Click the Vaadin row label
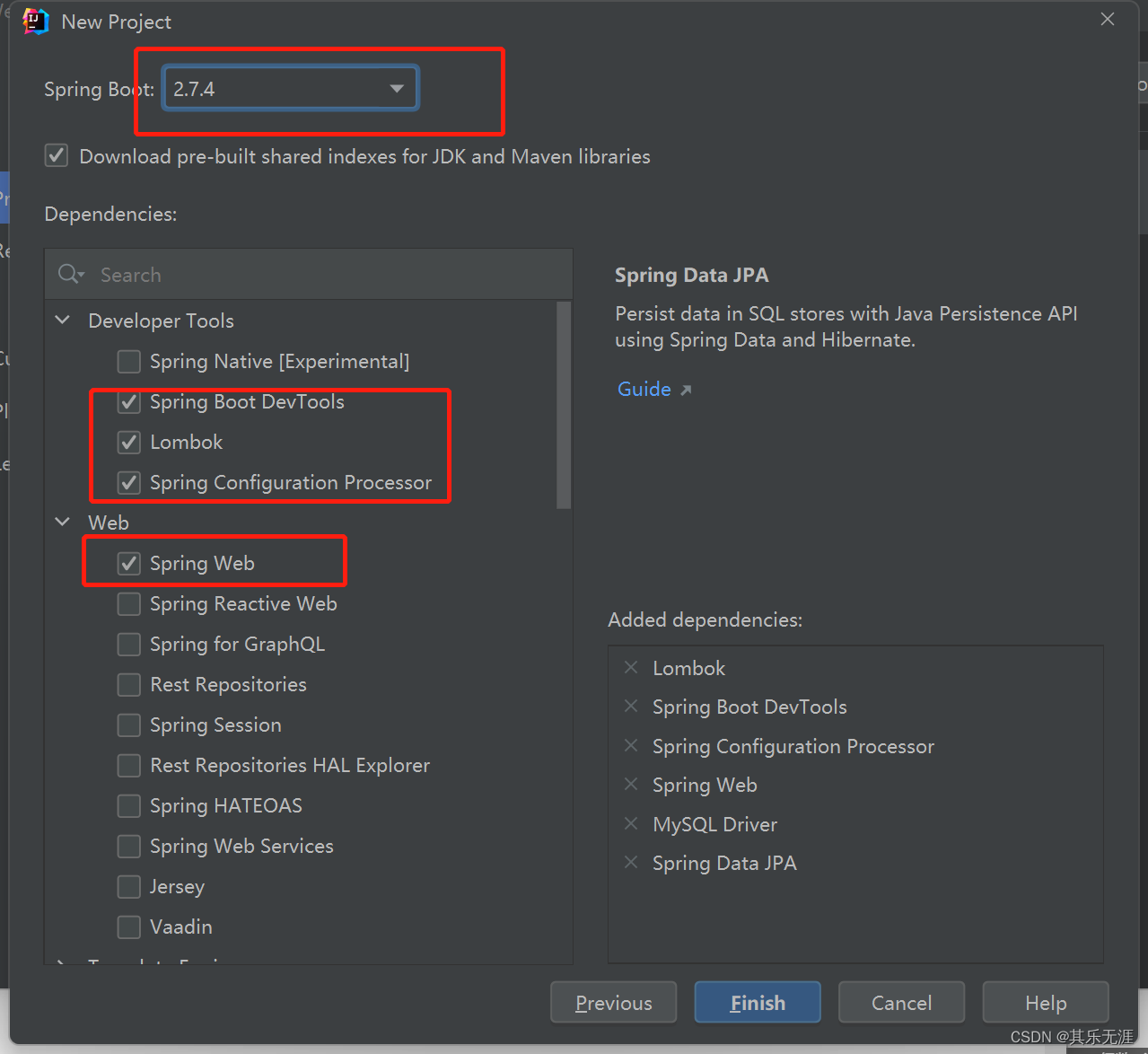The image size is (1148, 1054). coord(181,927)
